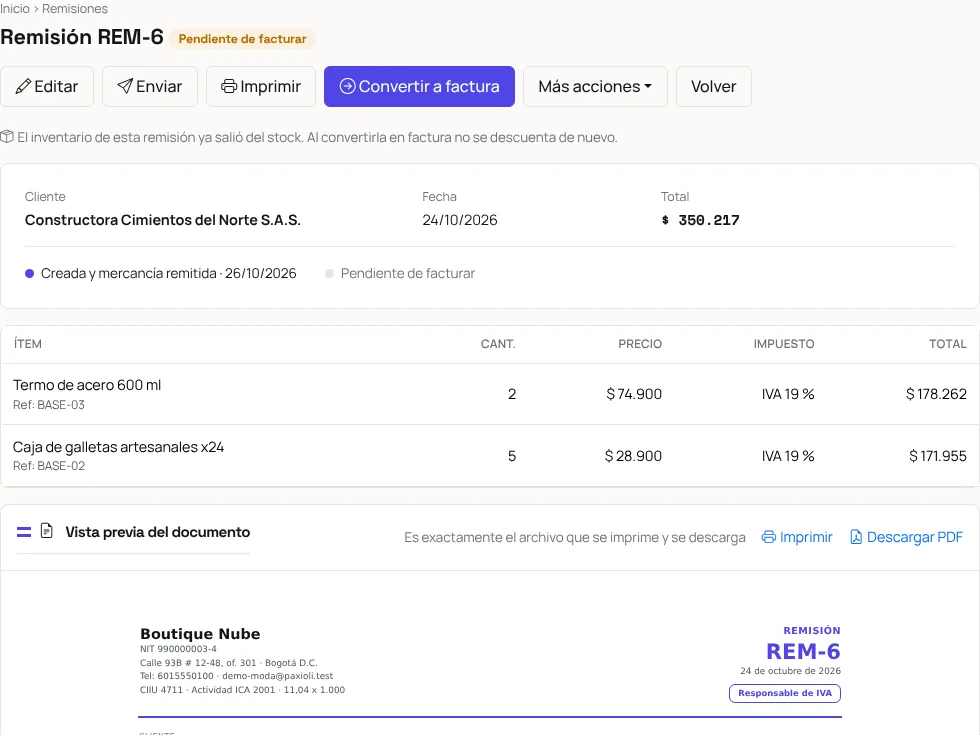Click the PRECIO column header
This screenshot has height=735, width=980.
640,344
